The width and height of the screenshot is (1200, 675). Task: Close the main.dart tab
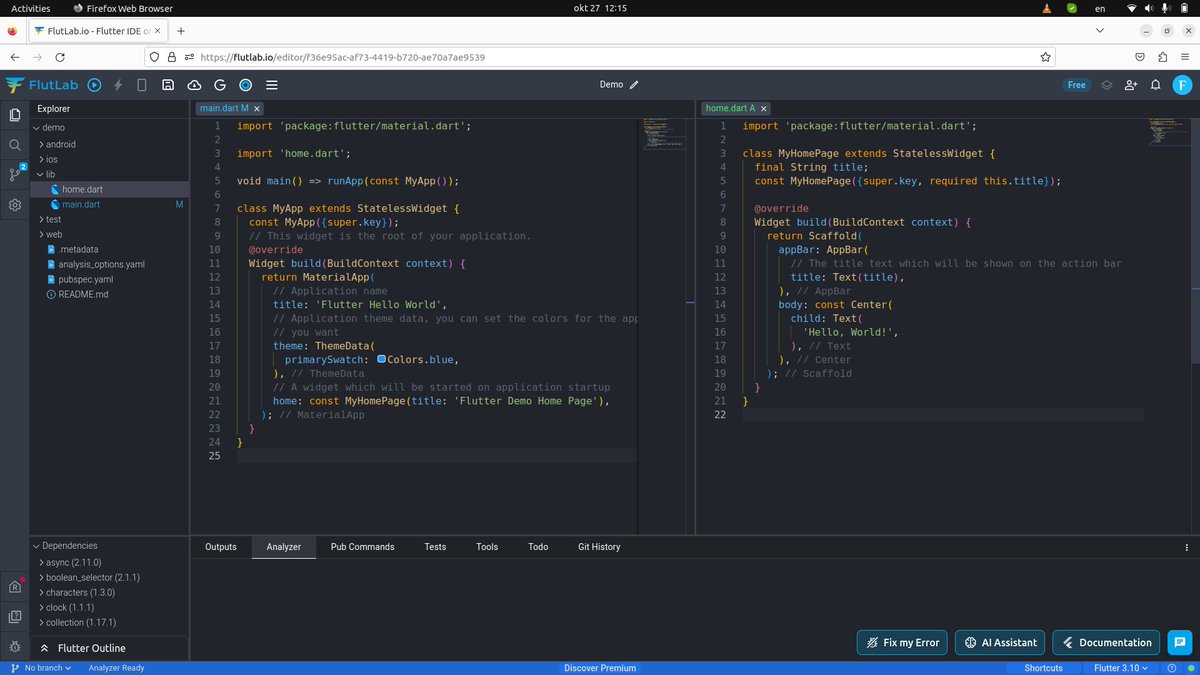[x=257, y=108]
